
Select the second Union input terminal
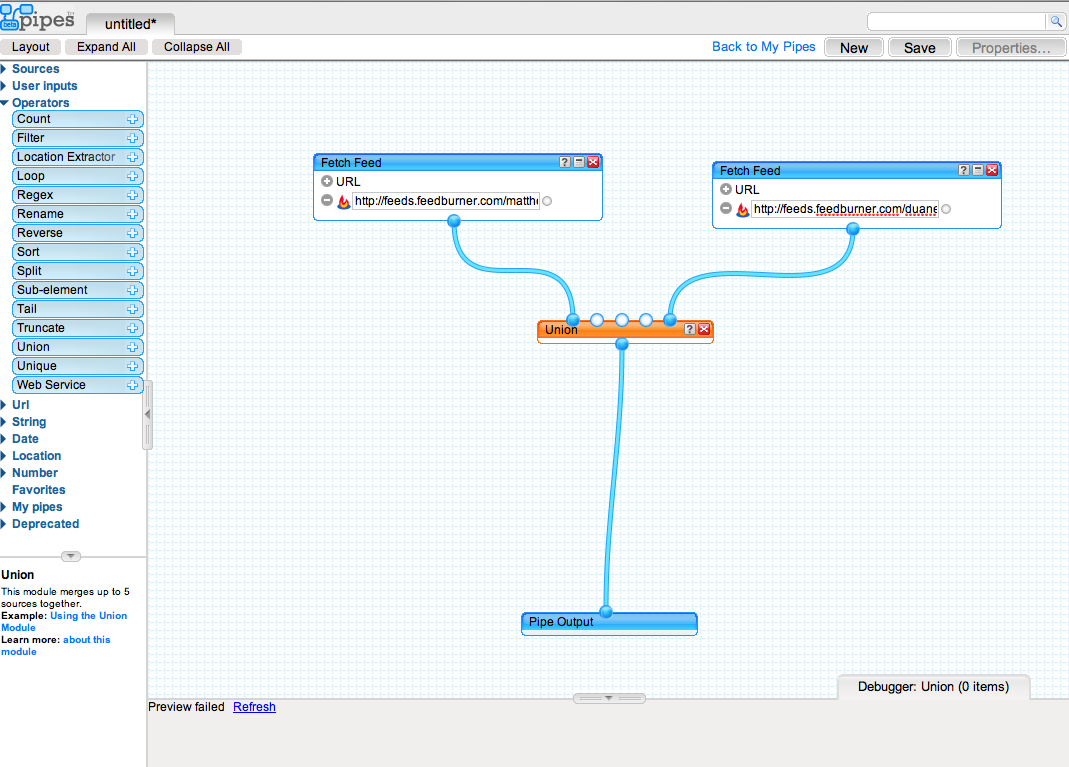(597, 320)
